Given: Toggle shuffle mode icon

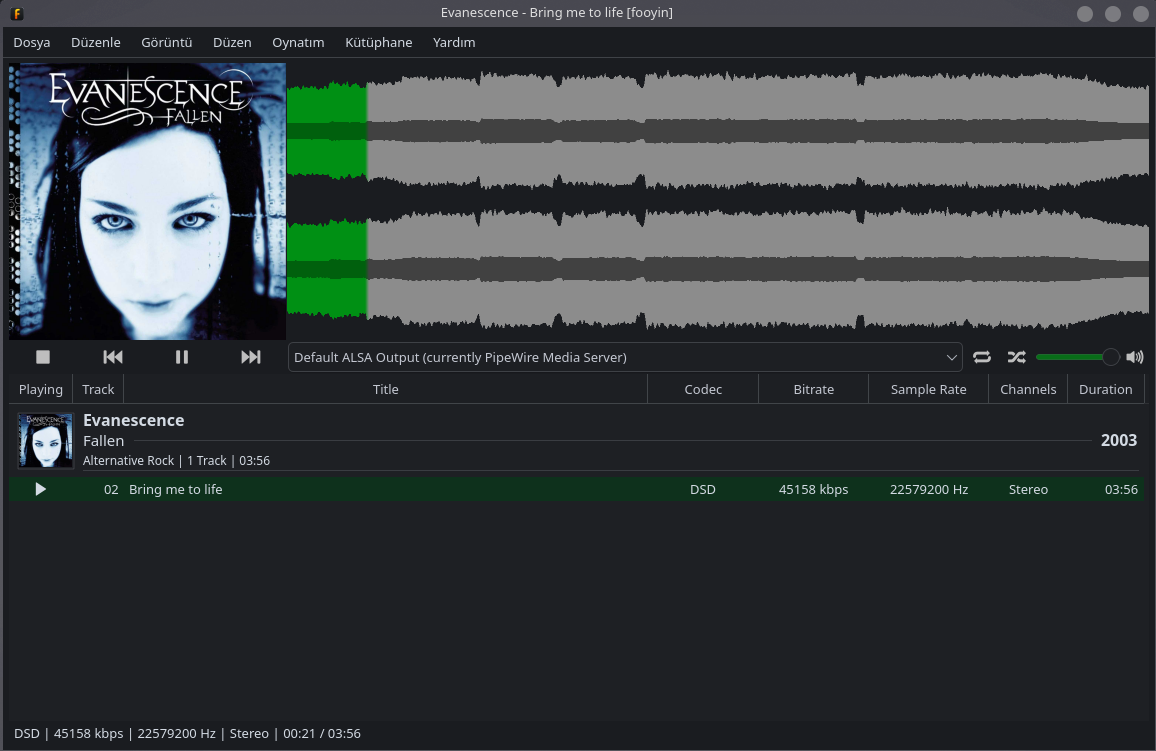Looking at the screenshot, I should (x=1017, y=357).
